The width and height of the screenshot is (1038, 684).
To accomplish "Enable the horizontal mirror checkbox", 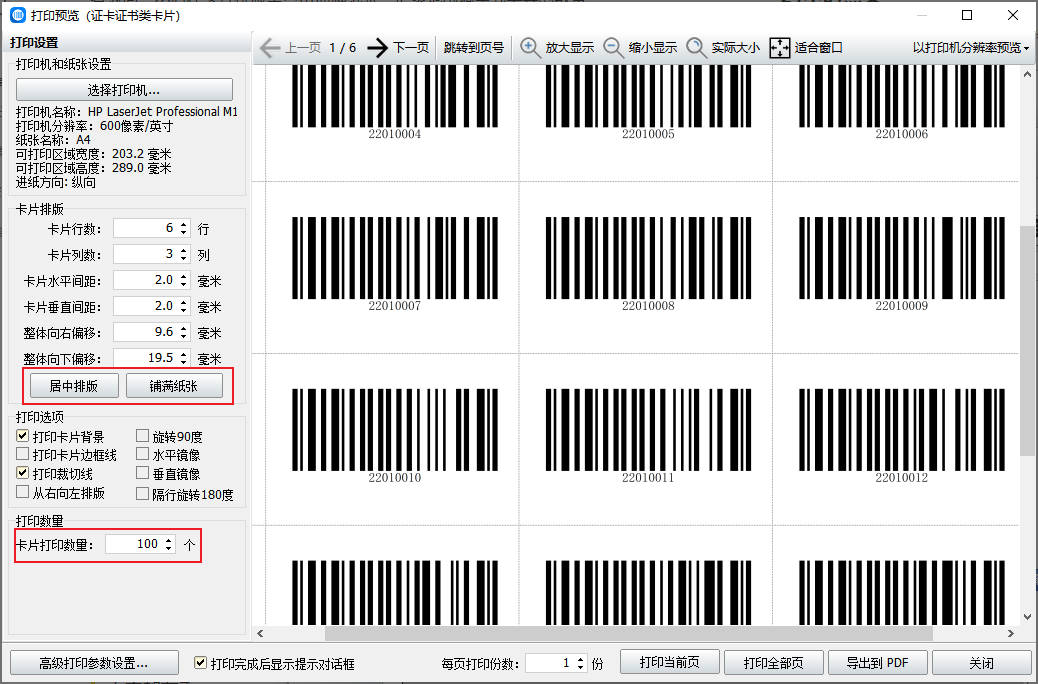I will [142, 455].
